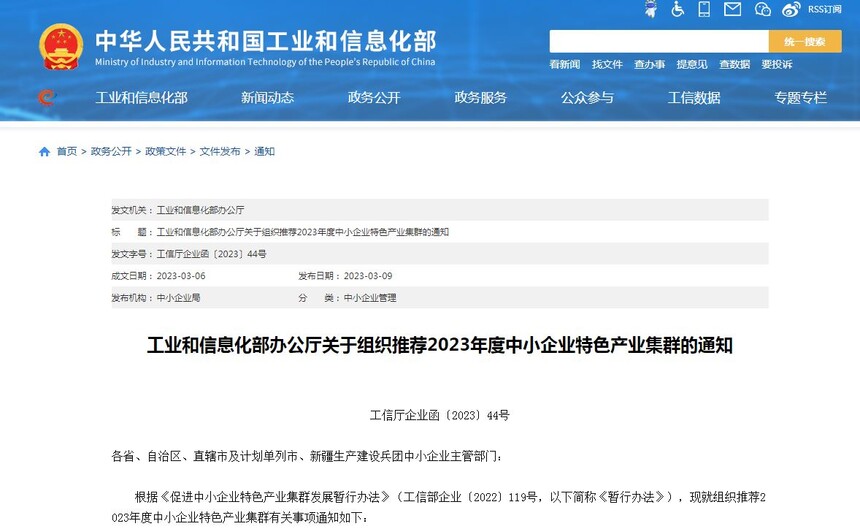This screenshot has width=860, height=529.
Task: Open the wheelchair accessibility mode icon
Action: (x=678, y=9)
